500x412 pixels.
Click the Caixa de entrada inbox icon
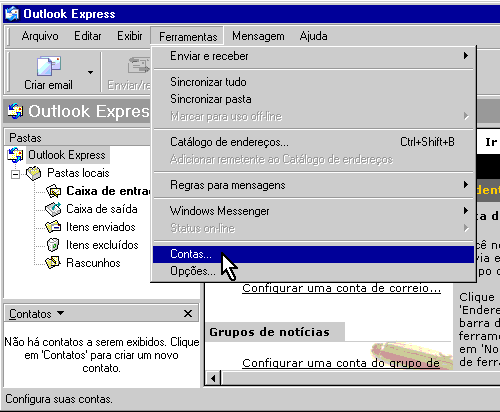tap(53, 191)
